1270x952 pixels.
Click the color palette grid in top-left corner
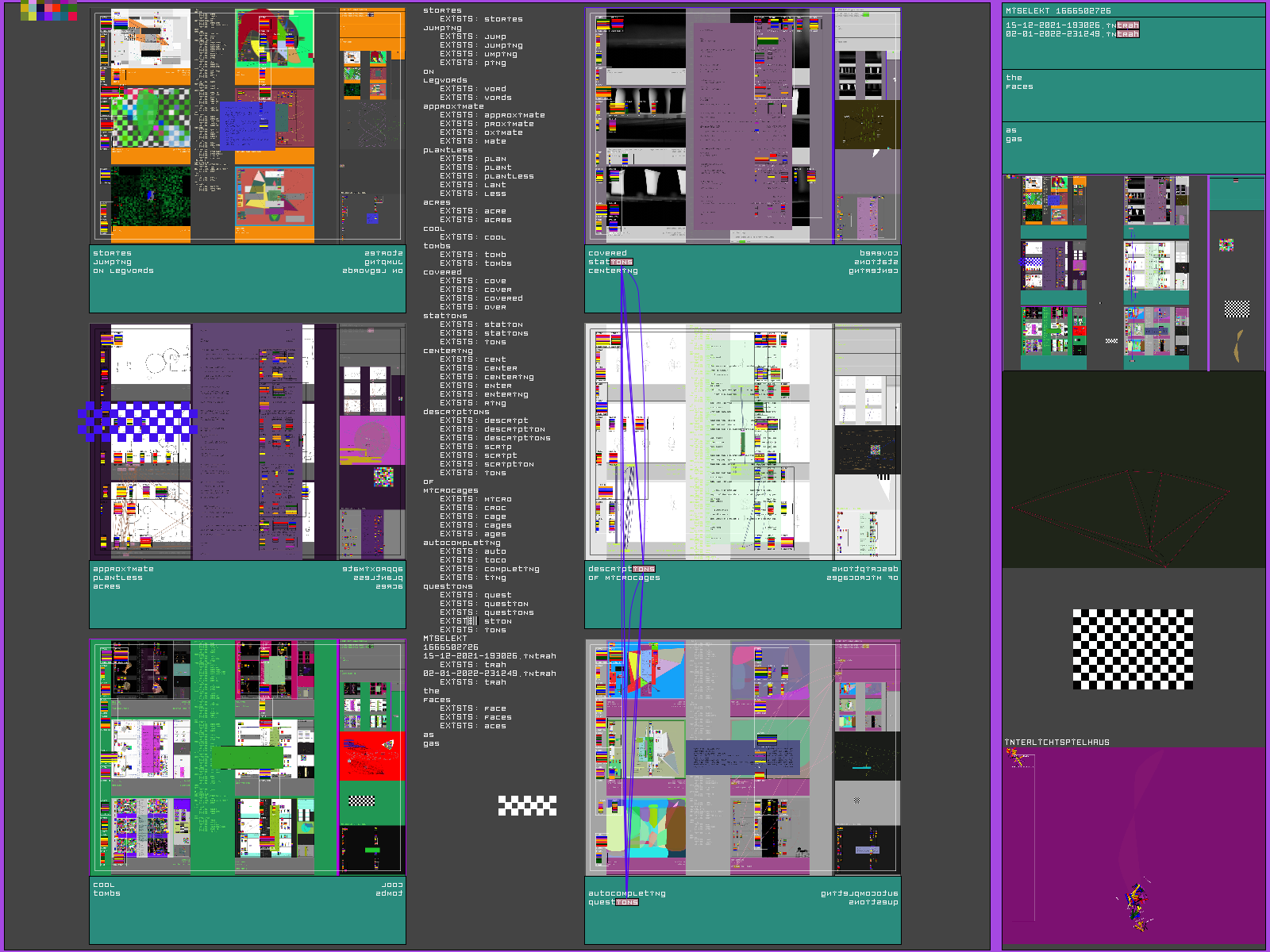pos(48,10)
